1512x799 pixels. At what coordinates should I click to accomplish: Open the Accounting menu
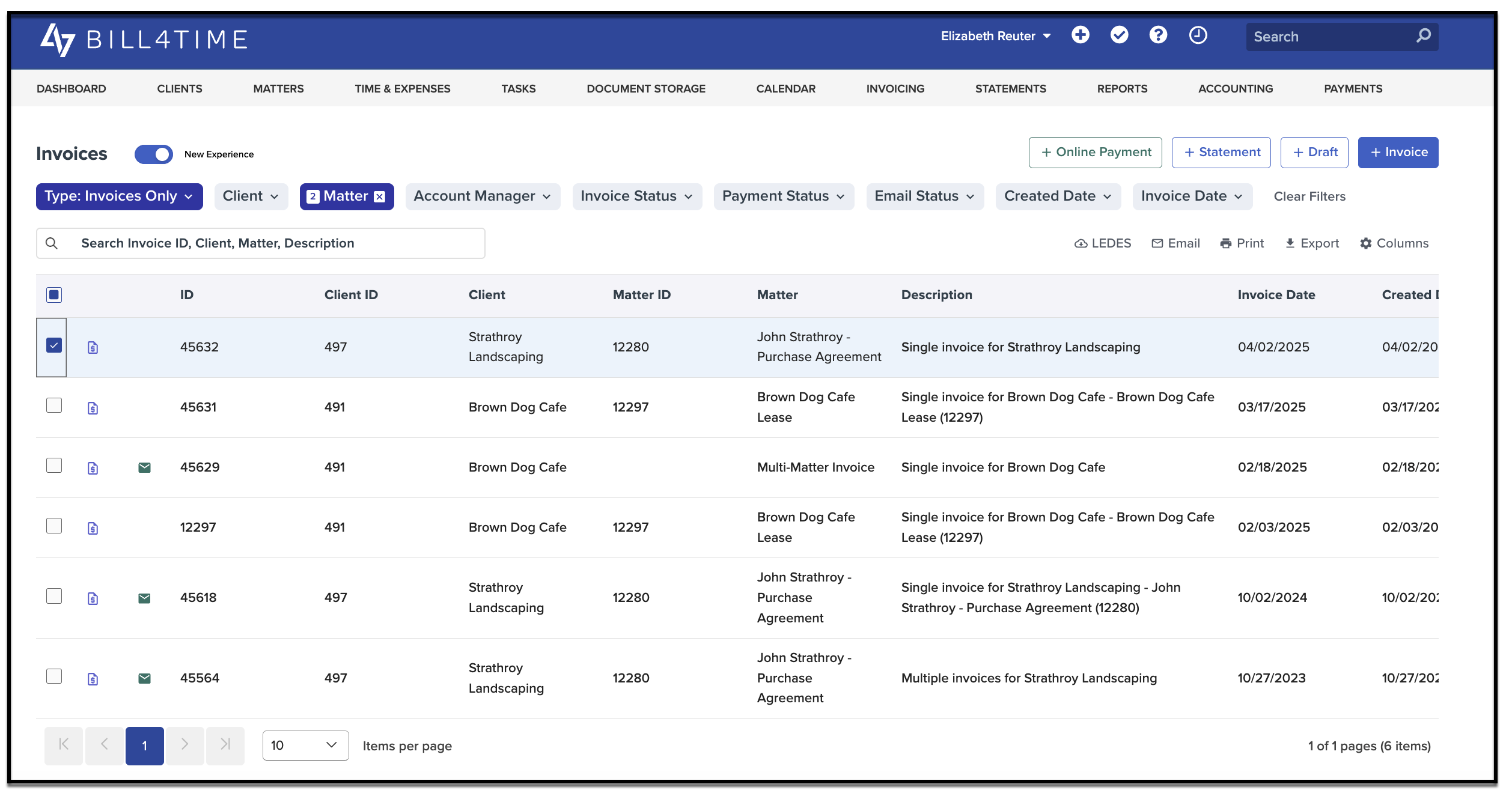coord(1236,89)
